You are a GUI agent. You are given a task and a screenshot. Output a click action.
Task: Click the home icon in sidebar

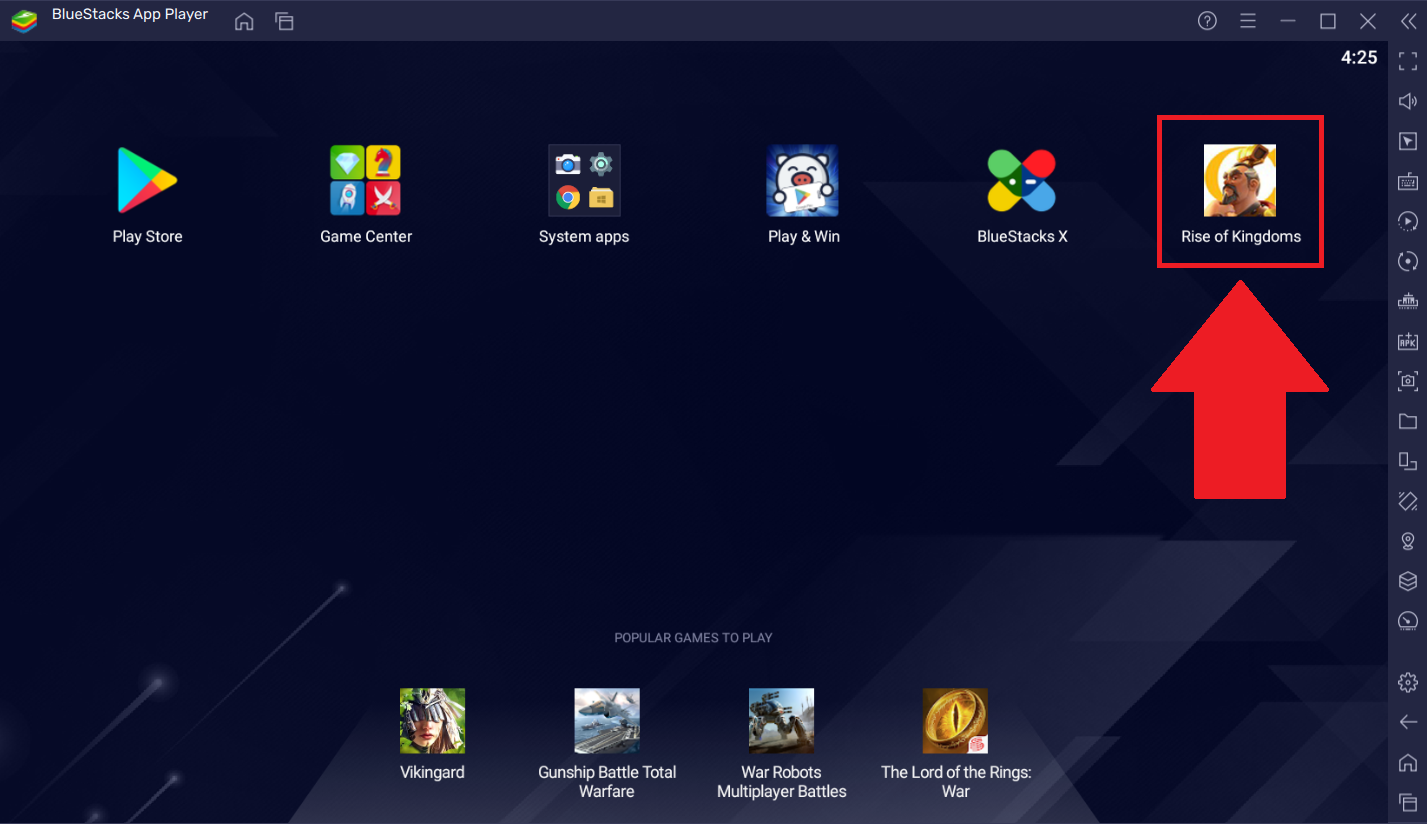click(1408, 762)
